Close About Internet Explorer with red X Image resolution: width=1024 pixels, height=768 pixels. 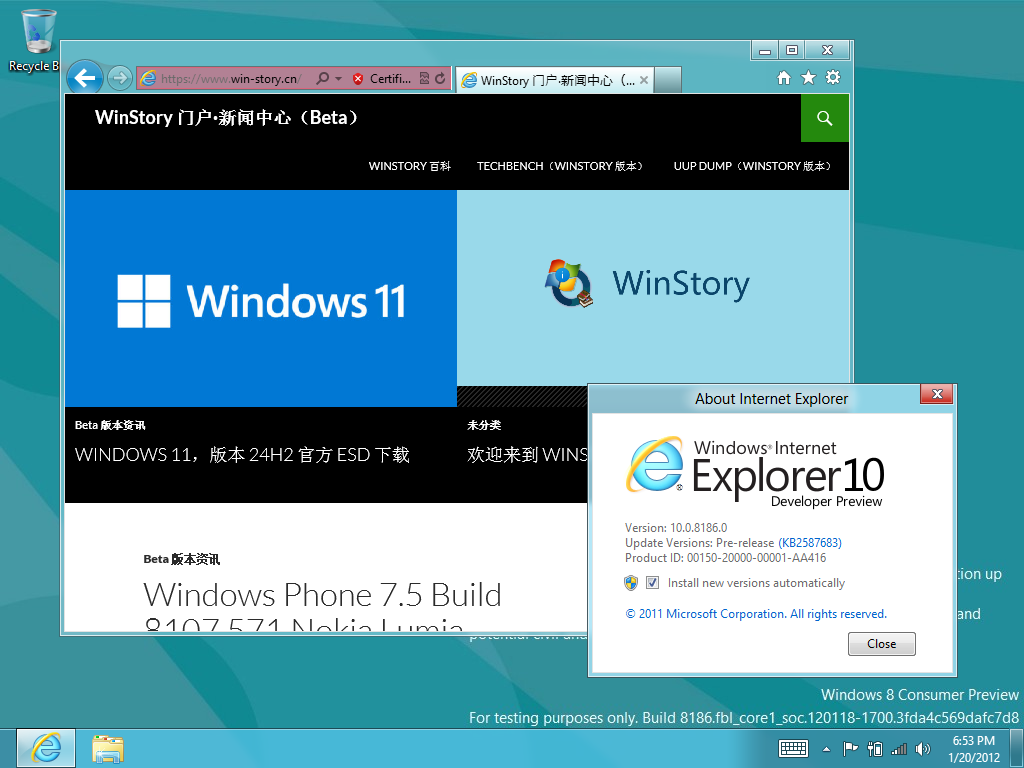[x=937, y=394]
